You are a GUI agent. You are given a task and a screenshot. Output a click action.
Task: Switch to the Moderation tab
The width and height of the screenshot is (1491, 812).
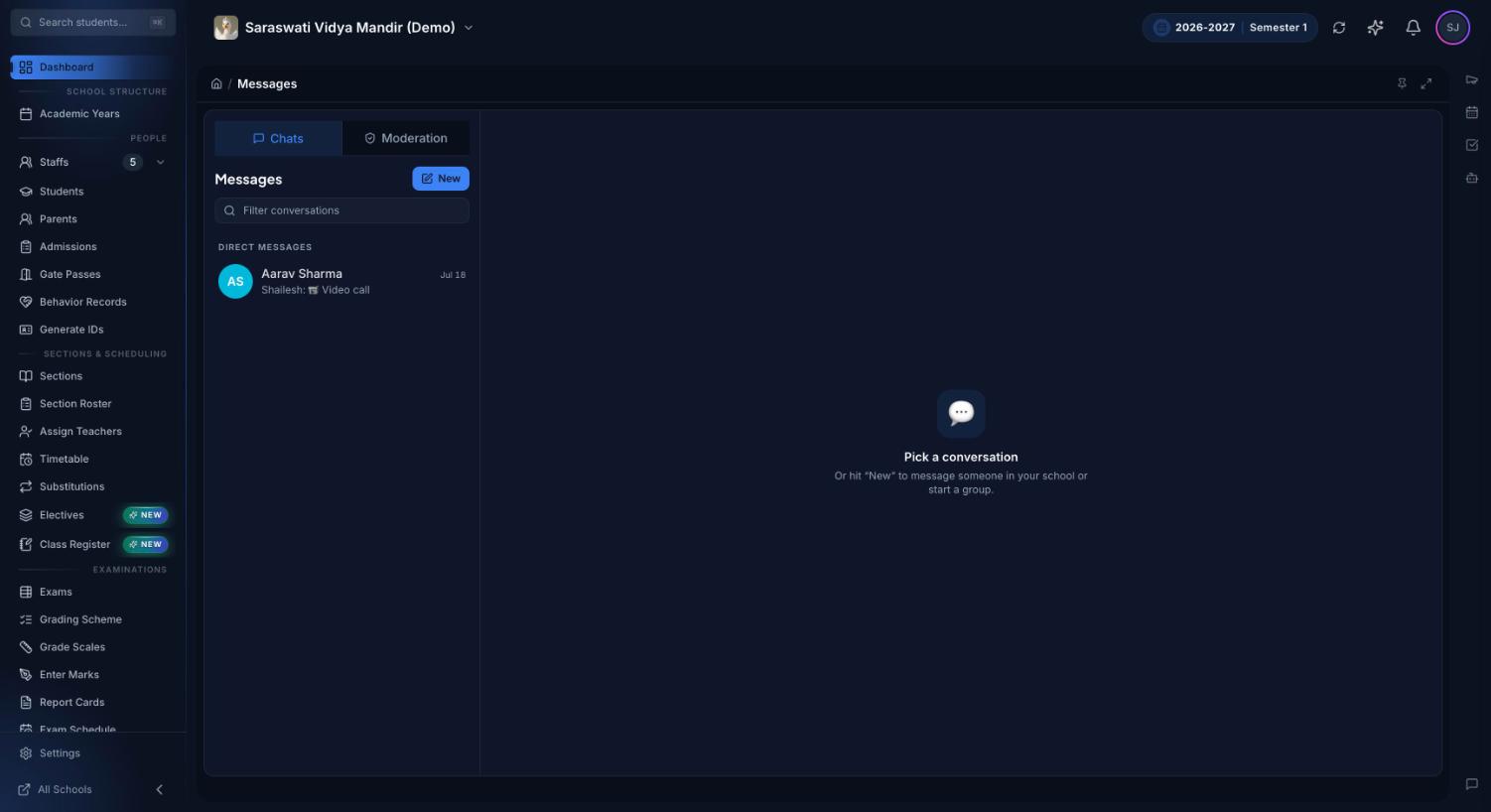(x=405, y=138)
